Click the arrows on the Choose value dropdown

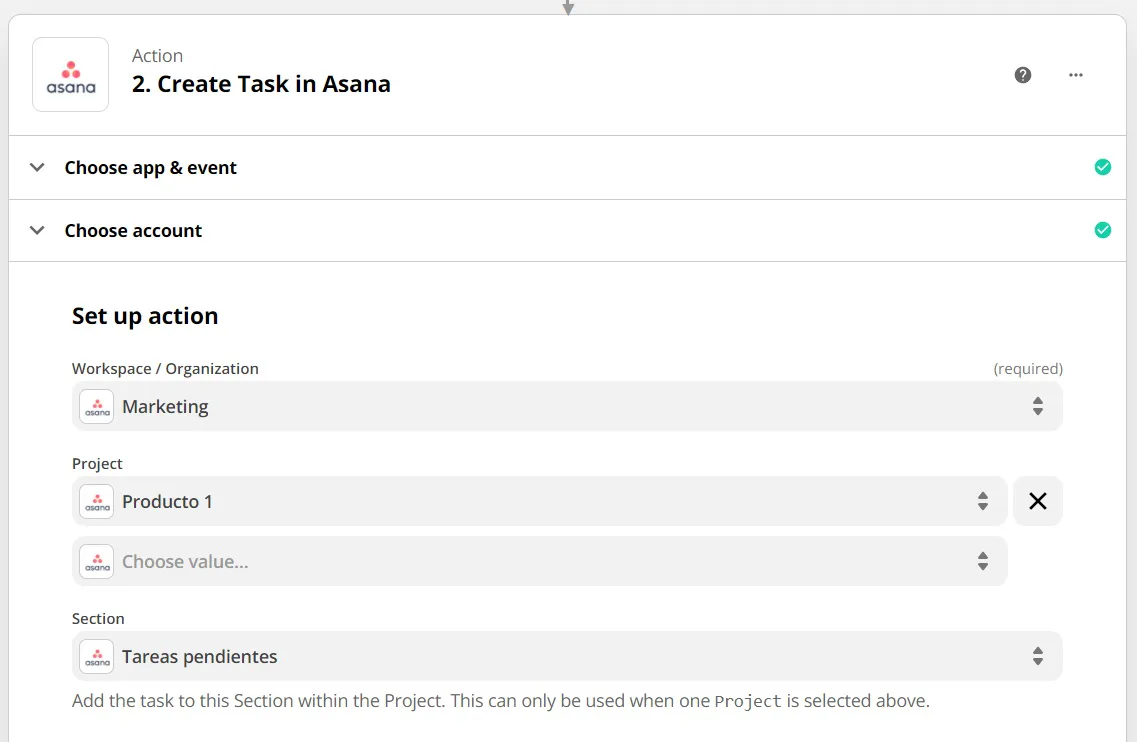tap(983, 562)
